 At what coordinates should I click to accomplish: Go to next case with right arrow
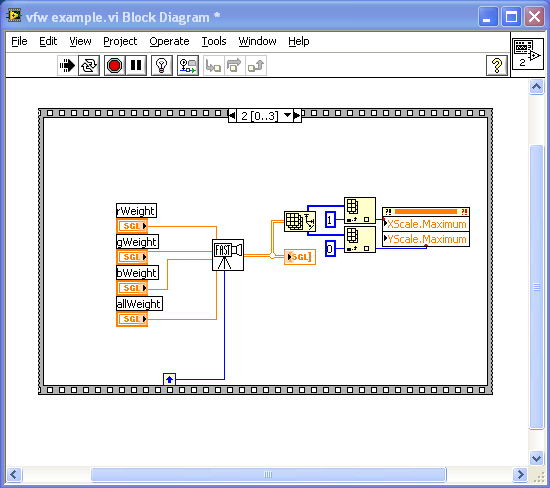pyautogui.click(x=297, y=115)
